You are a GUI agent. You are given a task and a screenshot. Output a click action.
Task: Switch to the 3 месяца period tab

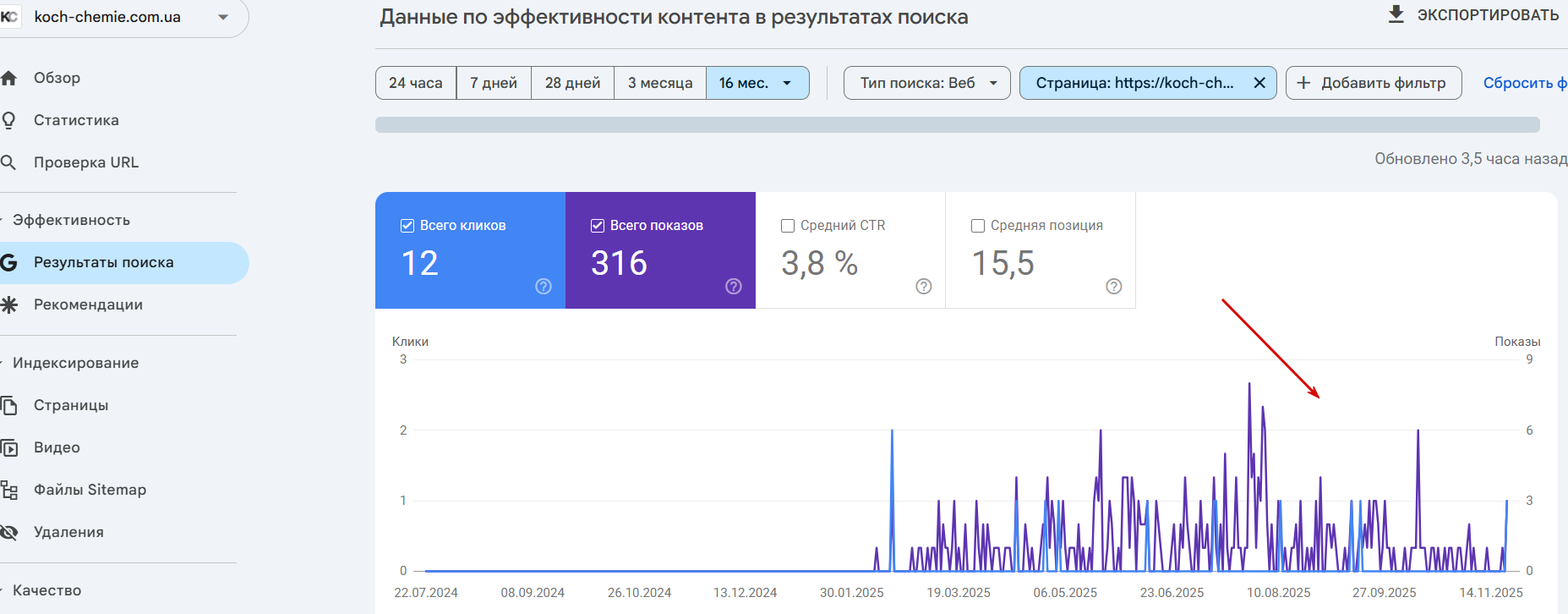tap(660, 83)
